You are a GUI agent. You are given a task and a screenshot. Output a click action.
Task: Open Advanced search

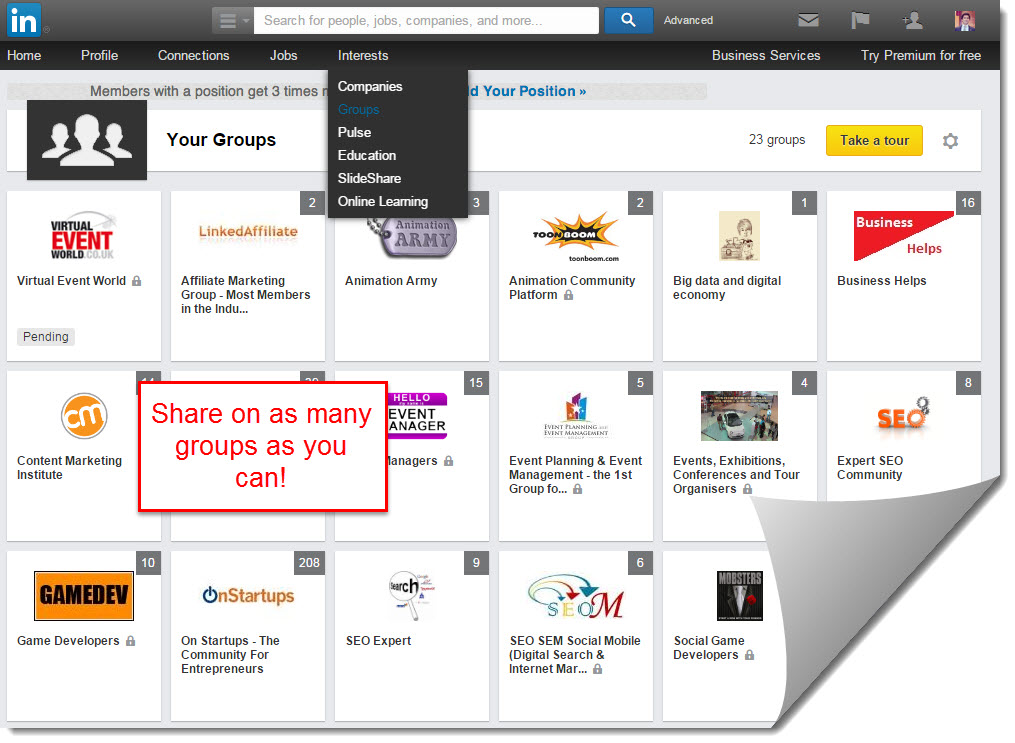pos(688,20)
